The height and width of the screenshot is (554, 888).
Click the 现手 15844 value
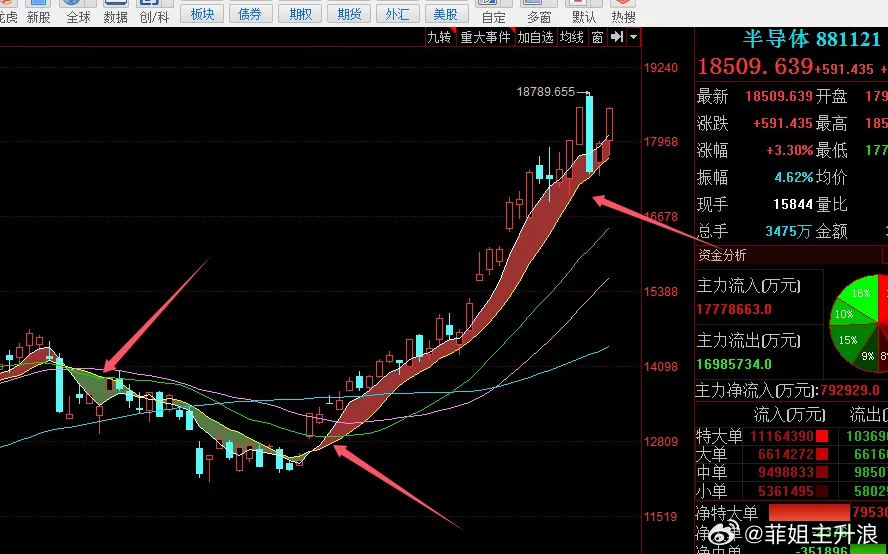point(793,204)
